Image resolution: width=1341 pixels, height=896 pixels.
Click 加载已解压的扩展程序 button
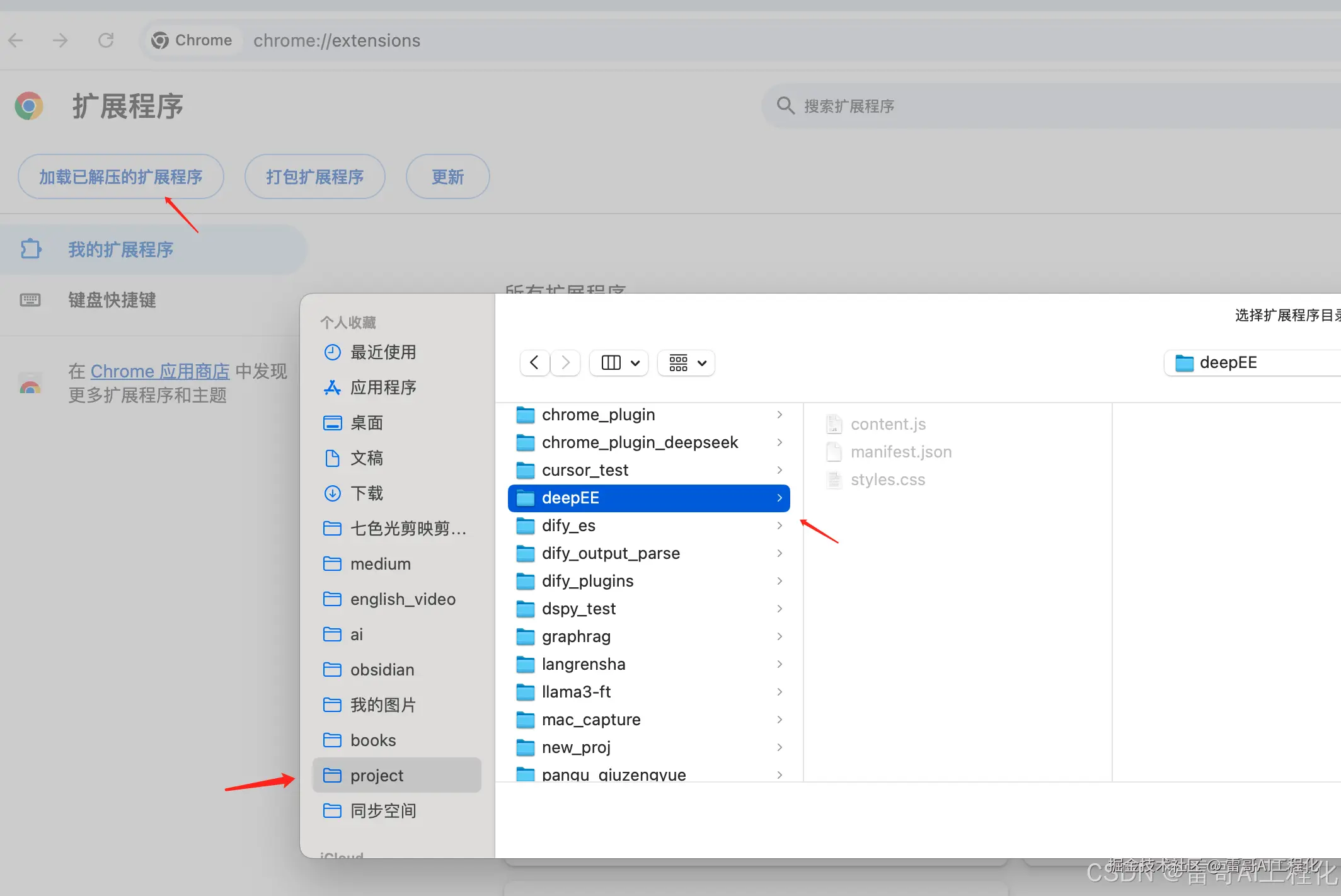pyautogui.click(x=121, y=176)
